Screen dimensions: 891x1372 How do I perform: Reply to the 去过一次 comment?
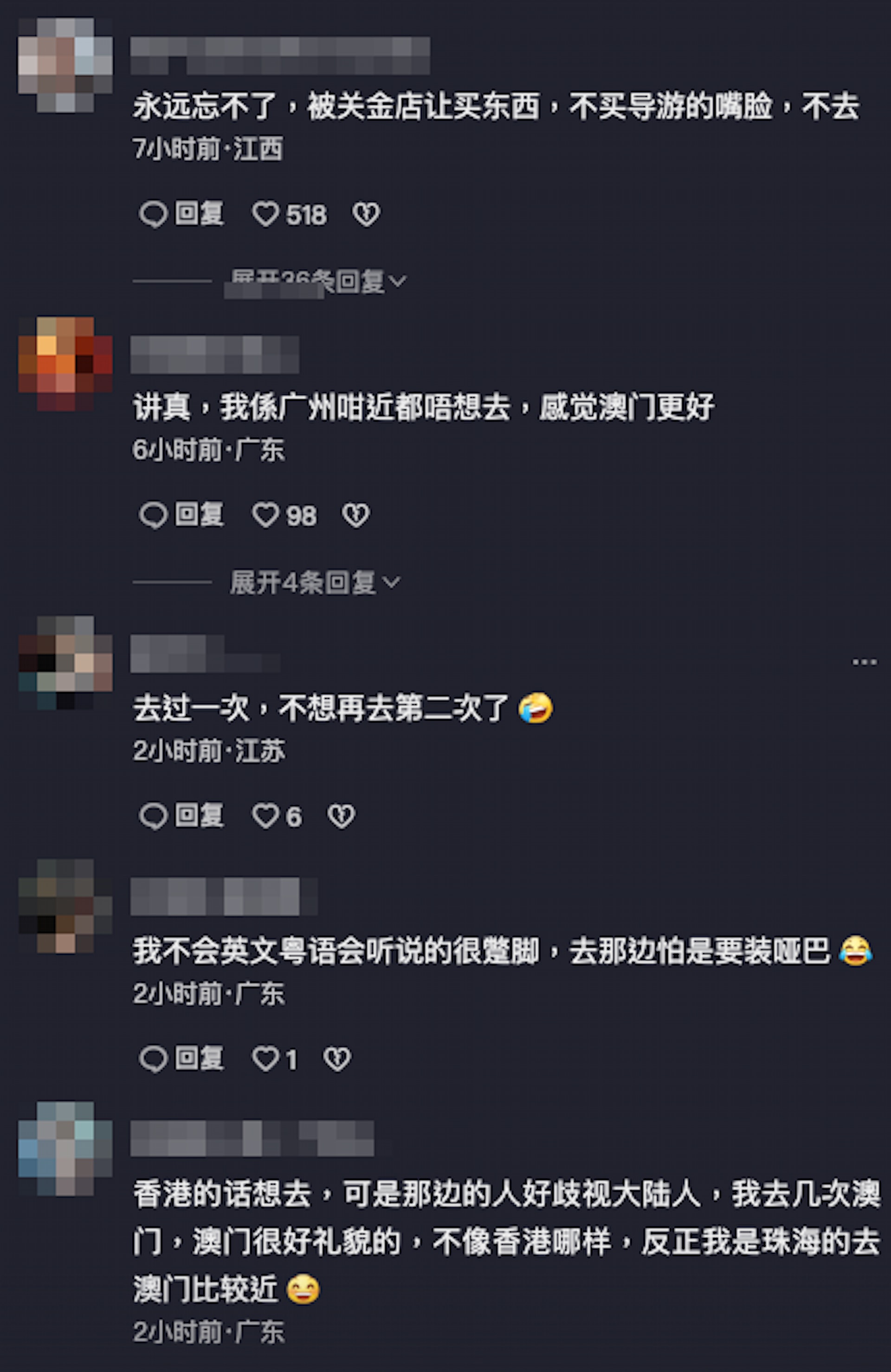[181, 816]
